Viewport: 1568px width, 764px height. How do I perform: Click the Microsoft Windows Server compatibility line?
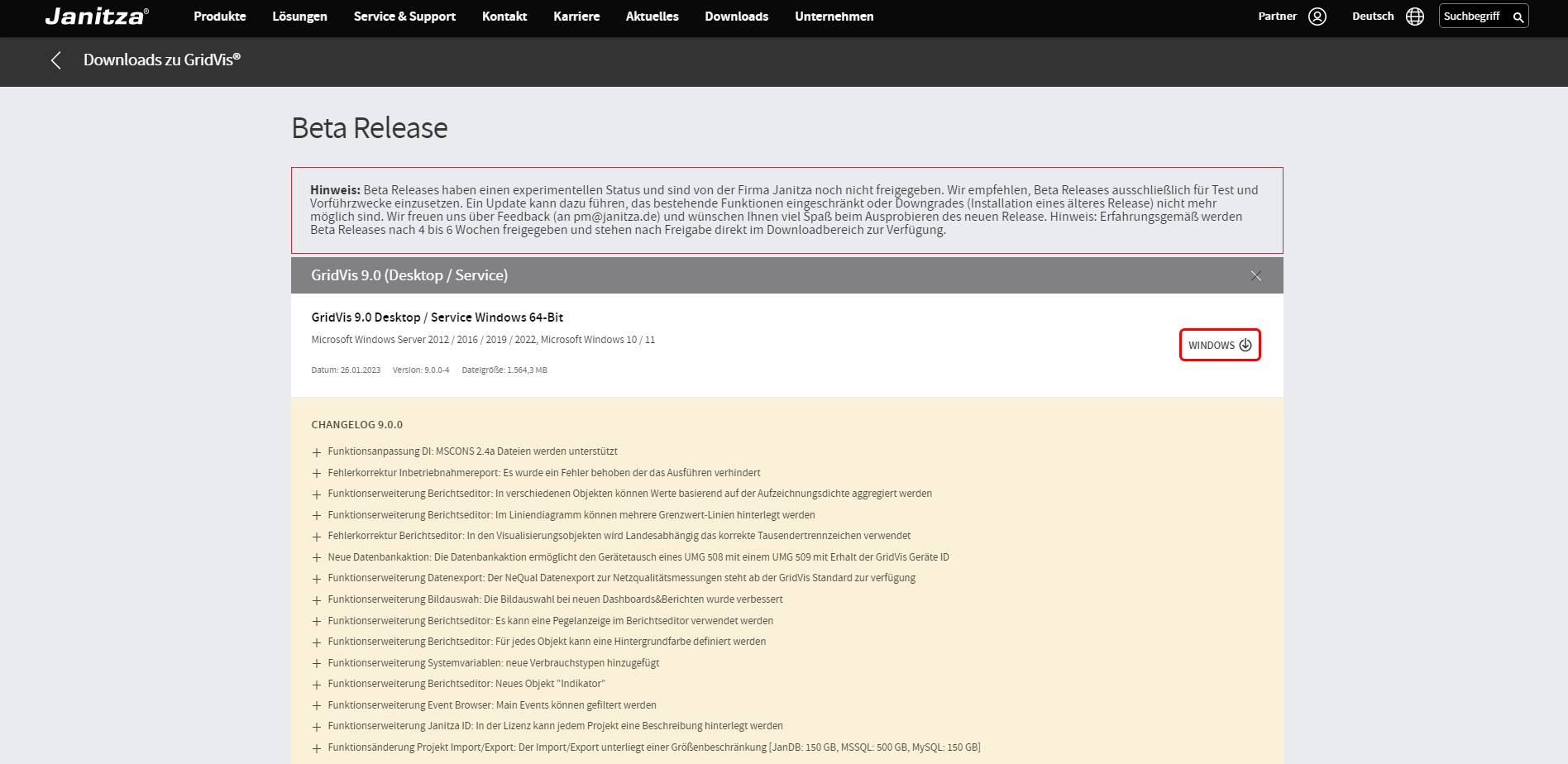[x=483, y=340]
